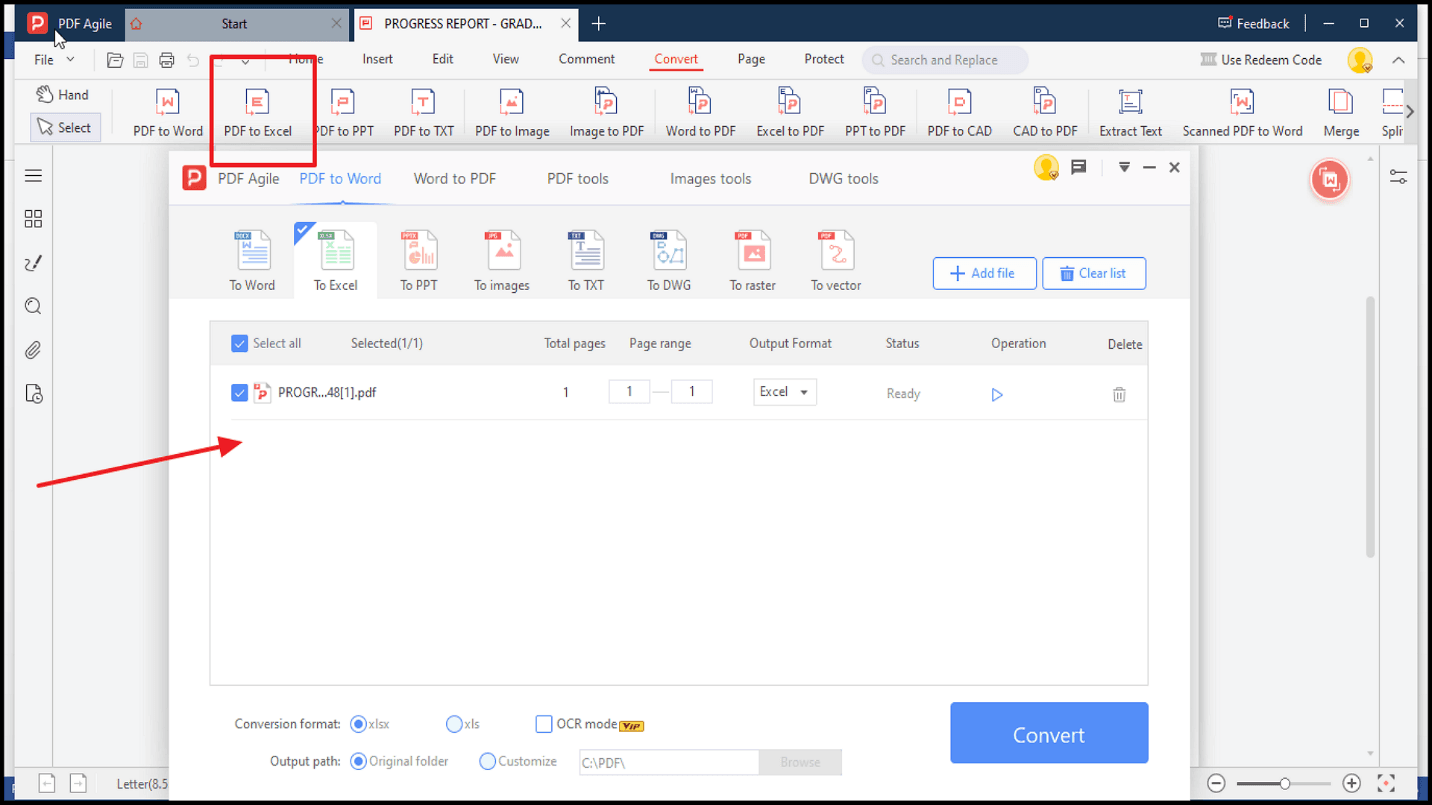Open the Insert ribbon tab
This screenshot has height=805, width=1432.
click(377, 59)
